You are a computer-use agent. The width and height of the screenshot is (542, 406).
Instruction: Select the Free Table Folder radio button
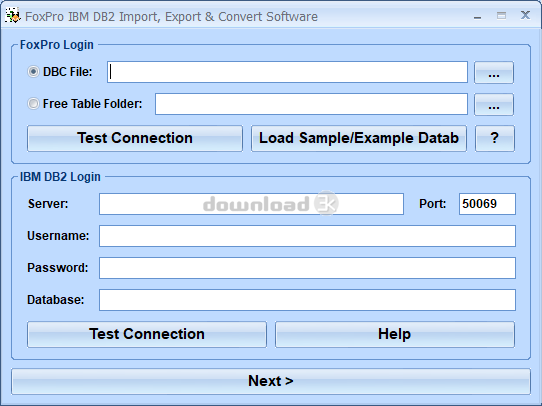click(x=33, y=104)
